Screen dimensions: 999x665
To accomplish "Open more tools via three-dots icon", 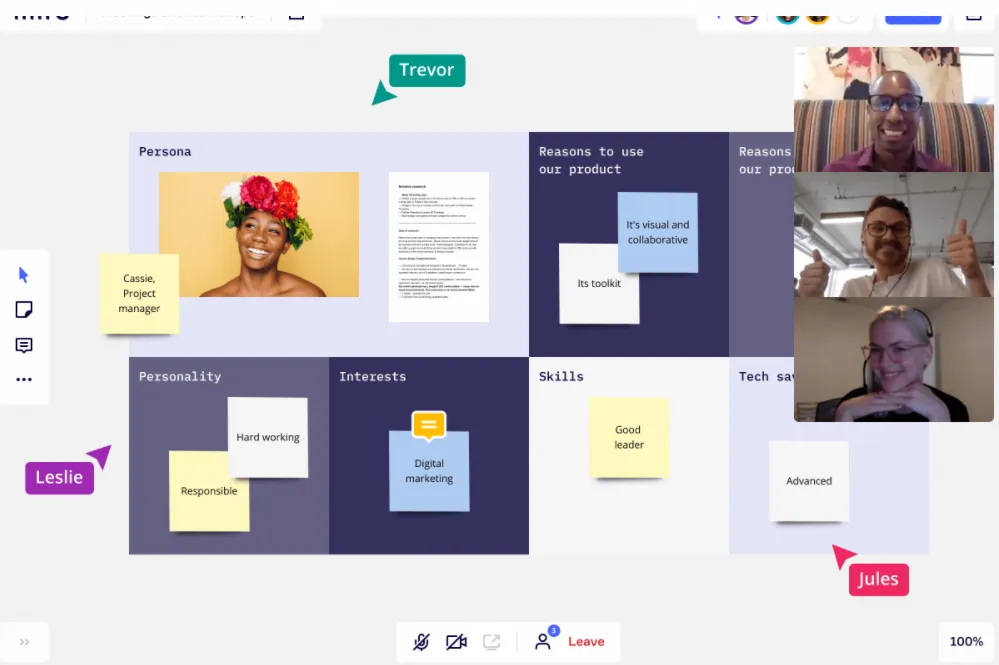I will click(x=24, y=380).
